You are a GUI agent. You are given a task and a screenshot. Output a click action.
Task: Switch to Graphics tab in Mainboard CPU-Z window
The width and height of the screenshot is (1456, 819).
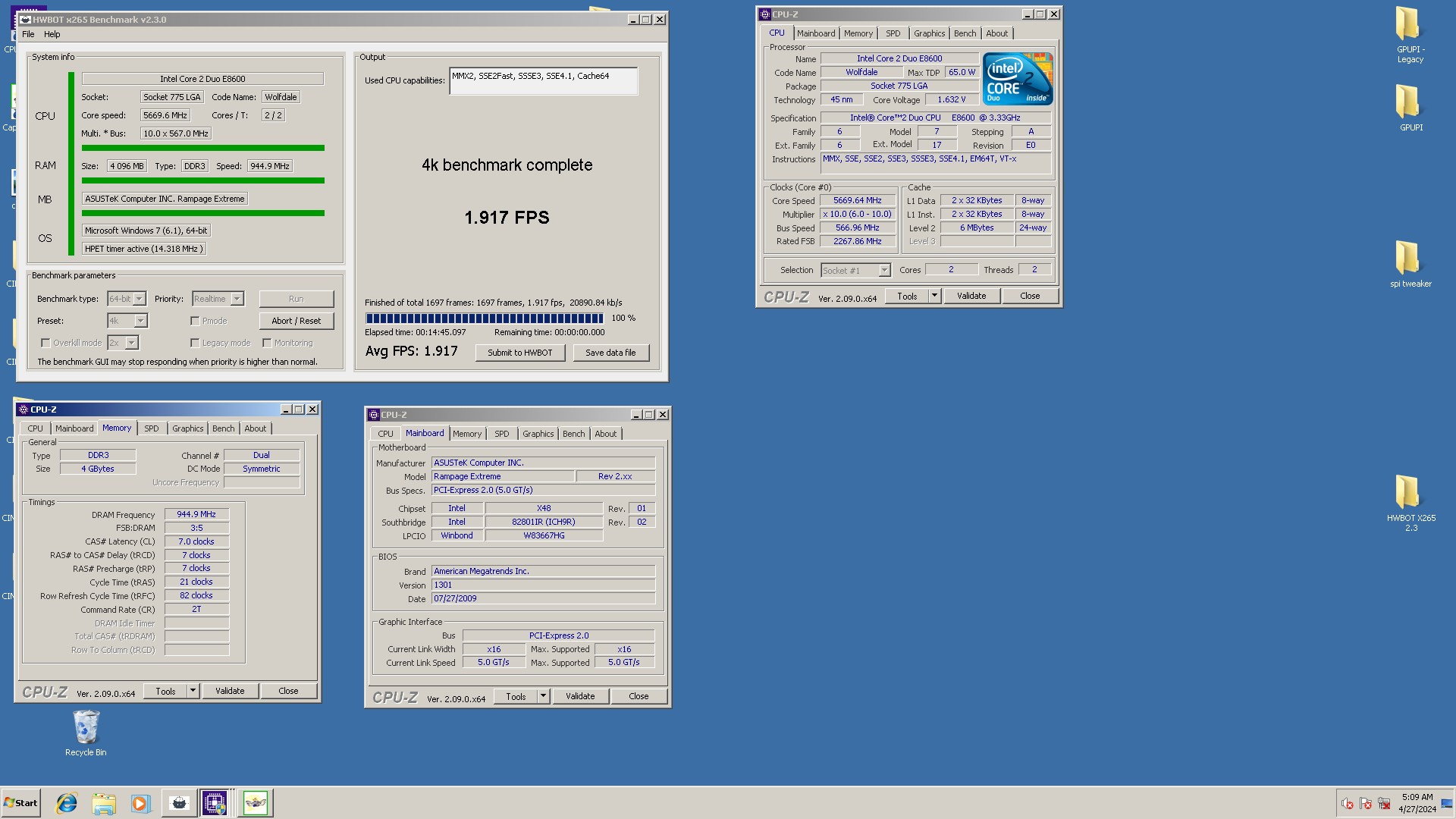(538, 434)
